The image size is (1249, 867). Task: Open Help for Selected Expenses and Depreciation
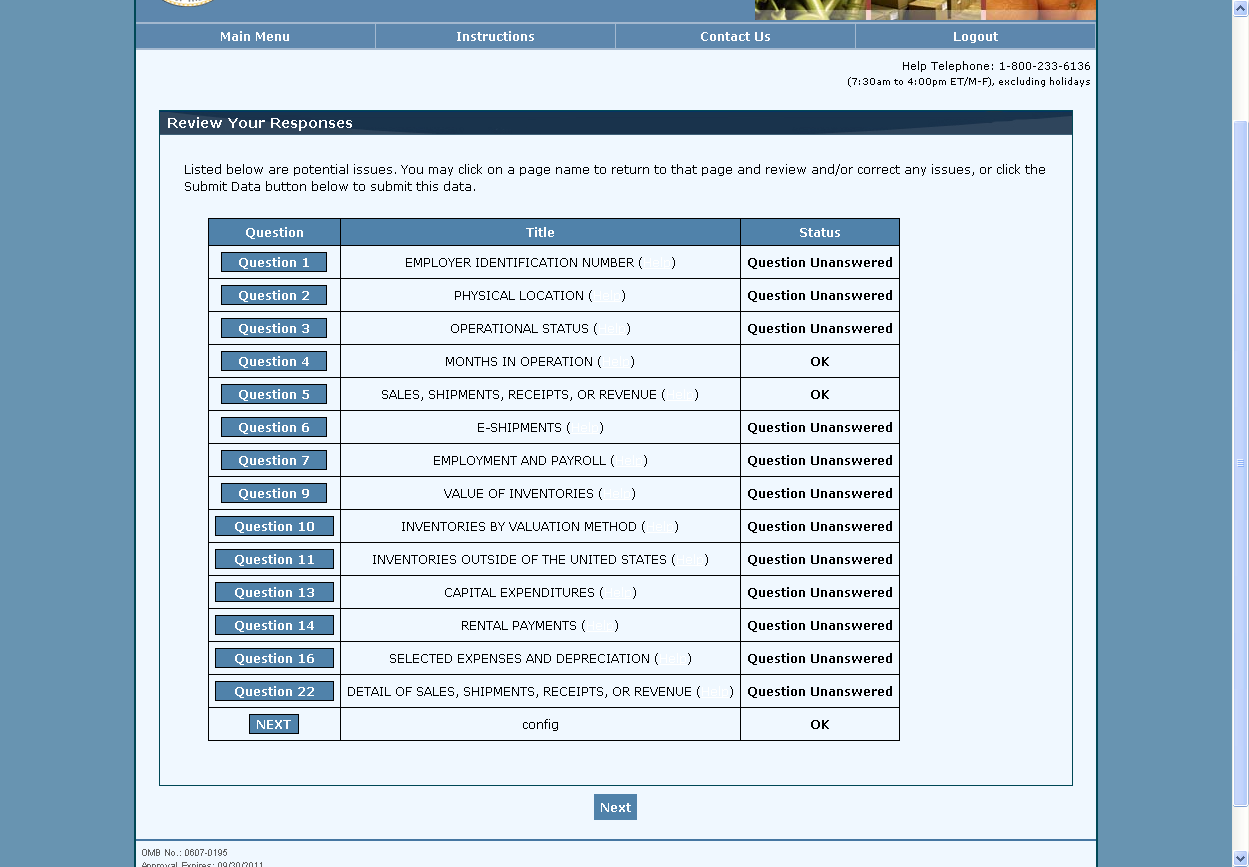[x=673, y=658]
